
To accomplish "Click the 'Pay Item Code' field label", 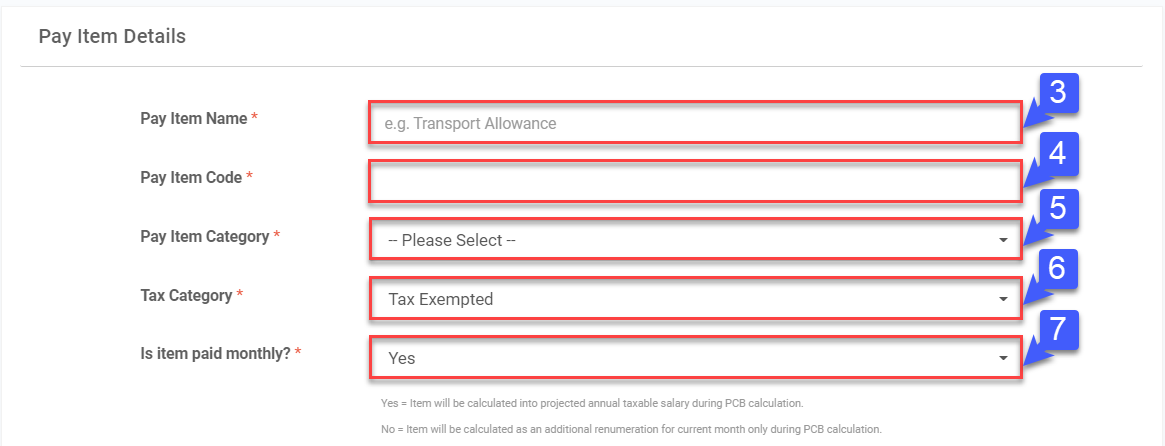I will click(x=191, y=177).
